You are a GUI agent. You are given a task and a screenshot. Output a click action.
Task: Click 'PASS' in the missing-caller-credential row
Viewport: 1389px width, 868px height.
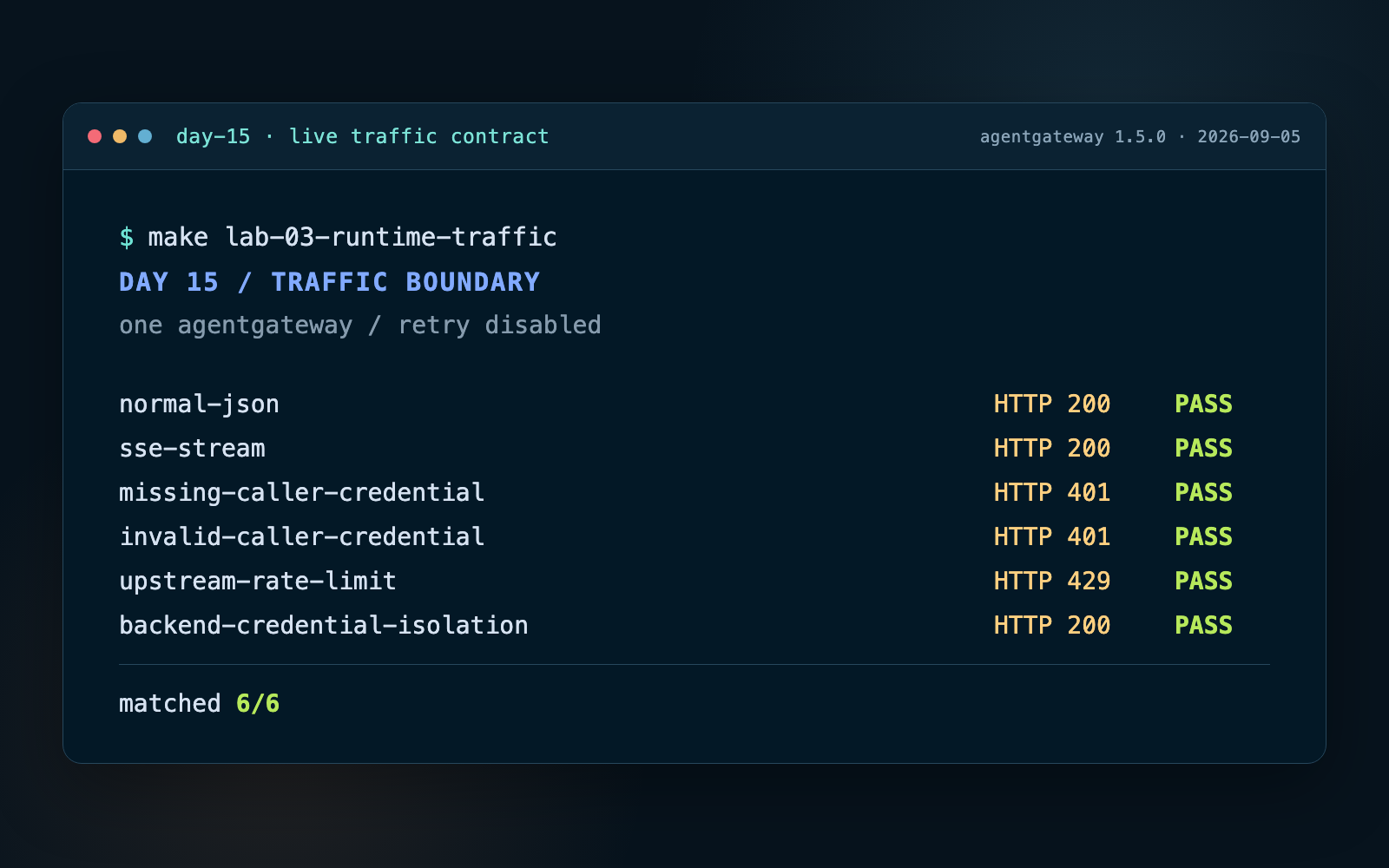click(1204, 493)
